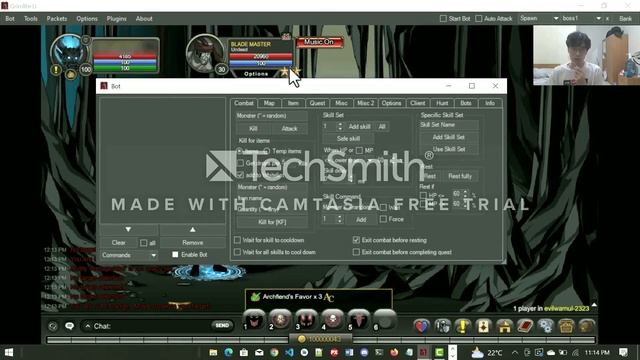This screenshot has width=640, height=360.
Task: Open Microsoft Edge from the taskbar
Action: pyautogui.click(x=228, y=352)
